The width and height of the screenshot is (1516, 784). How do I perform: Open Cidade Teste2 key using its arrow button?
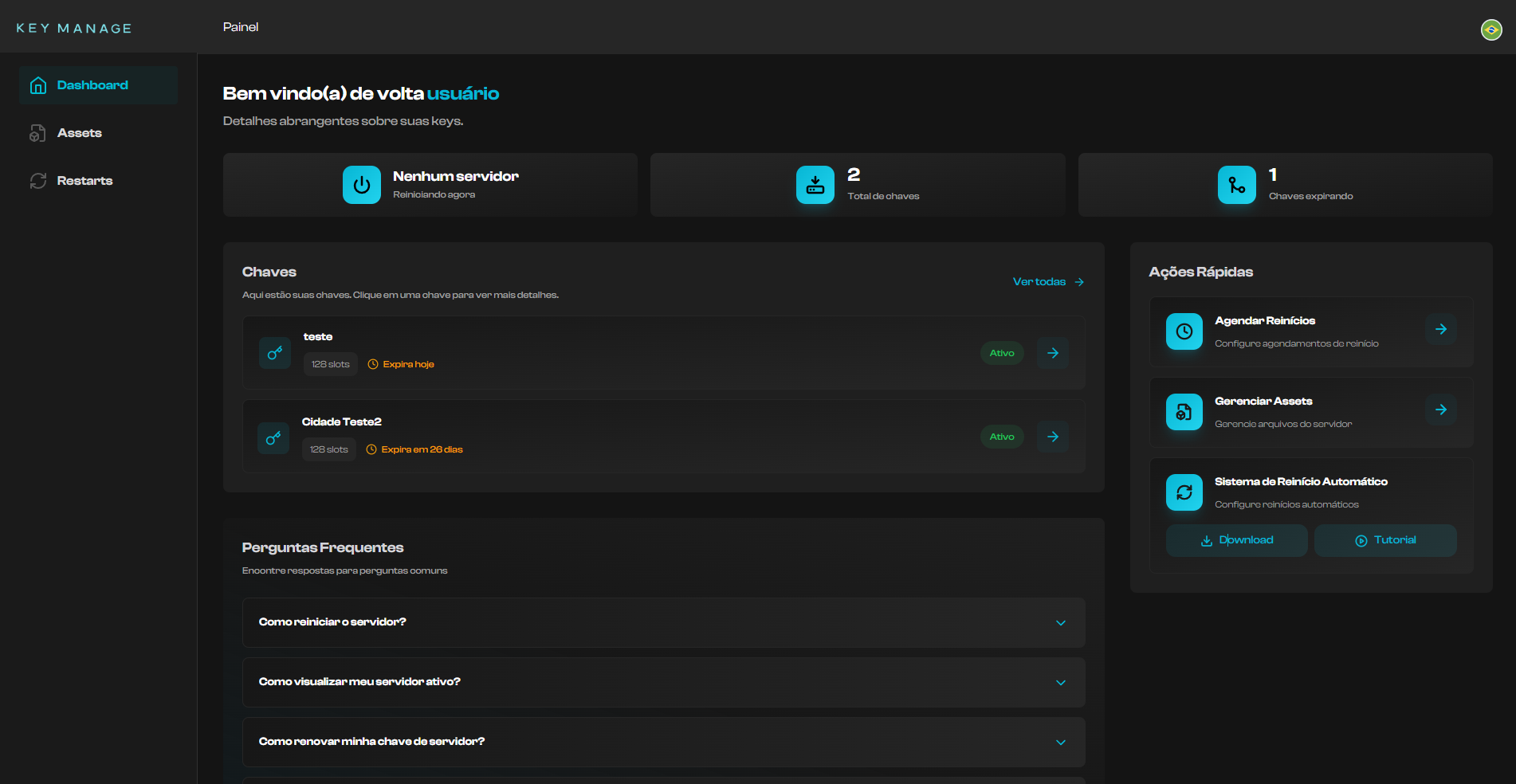(1053, 437)
